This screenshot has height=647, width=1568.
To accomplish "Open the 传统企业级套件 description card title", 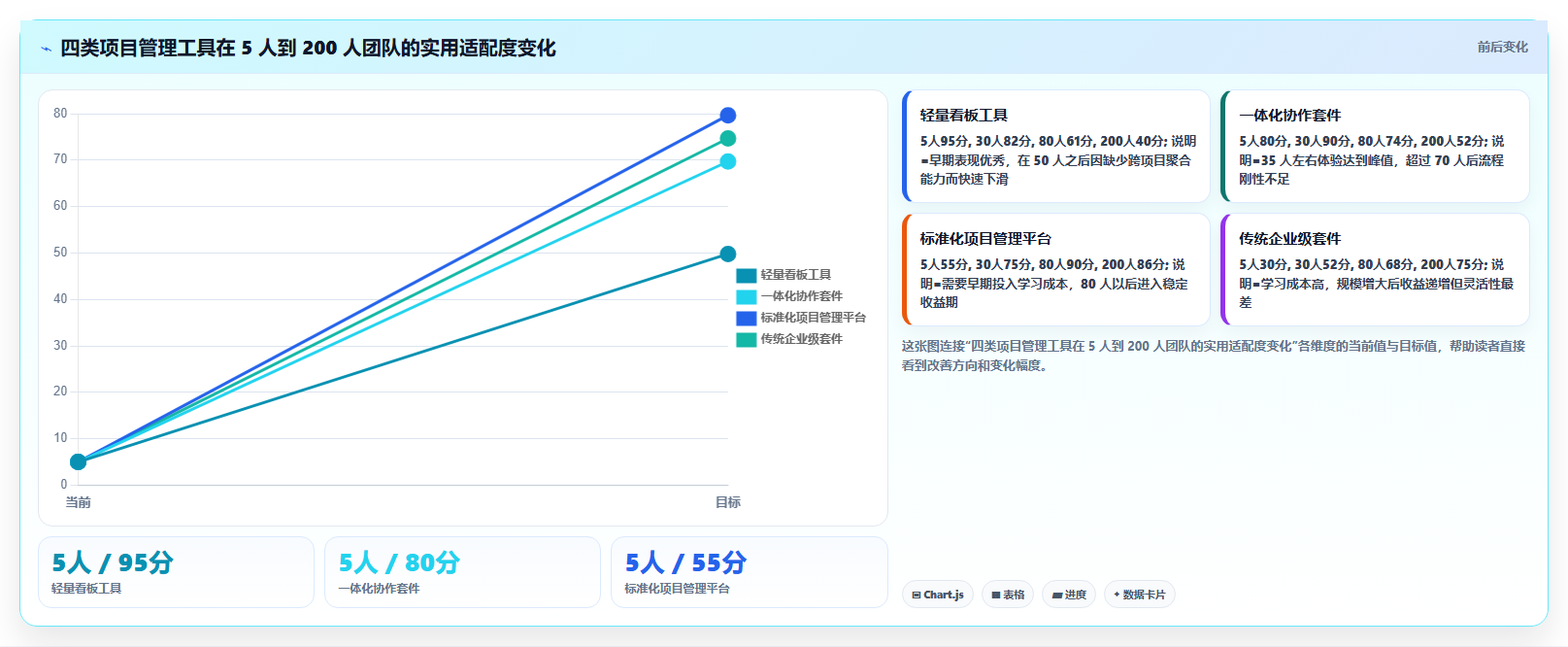I will pos(1289,238).
